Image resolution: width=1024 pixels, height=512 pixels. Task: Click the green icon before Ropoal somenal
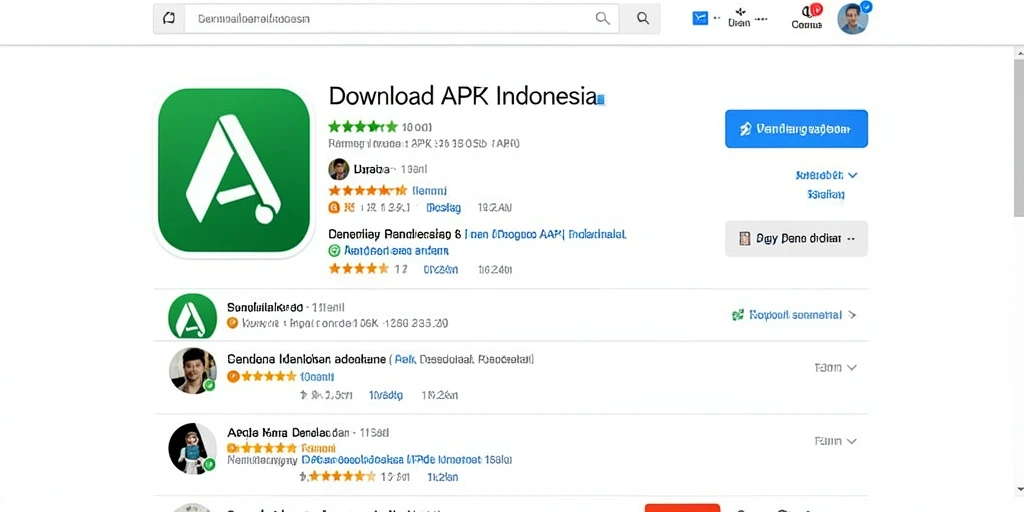tap(738, 315)
